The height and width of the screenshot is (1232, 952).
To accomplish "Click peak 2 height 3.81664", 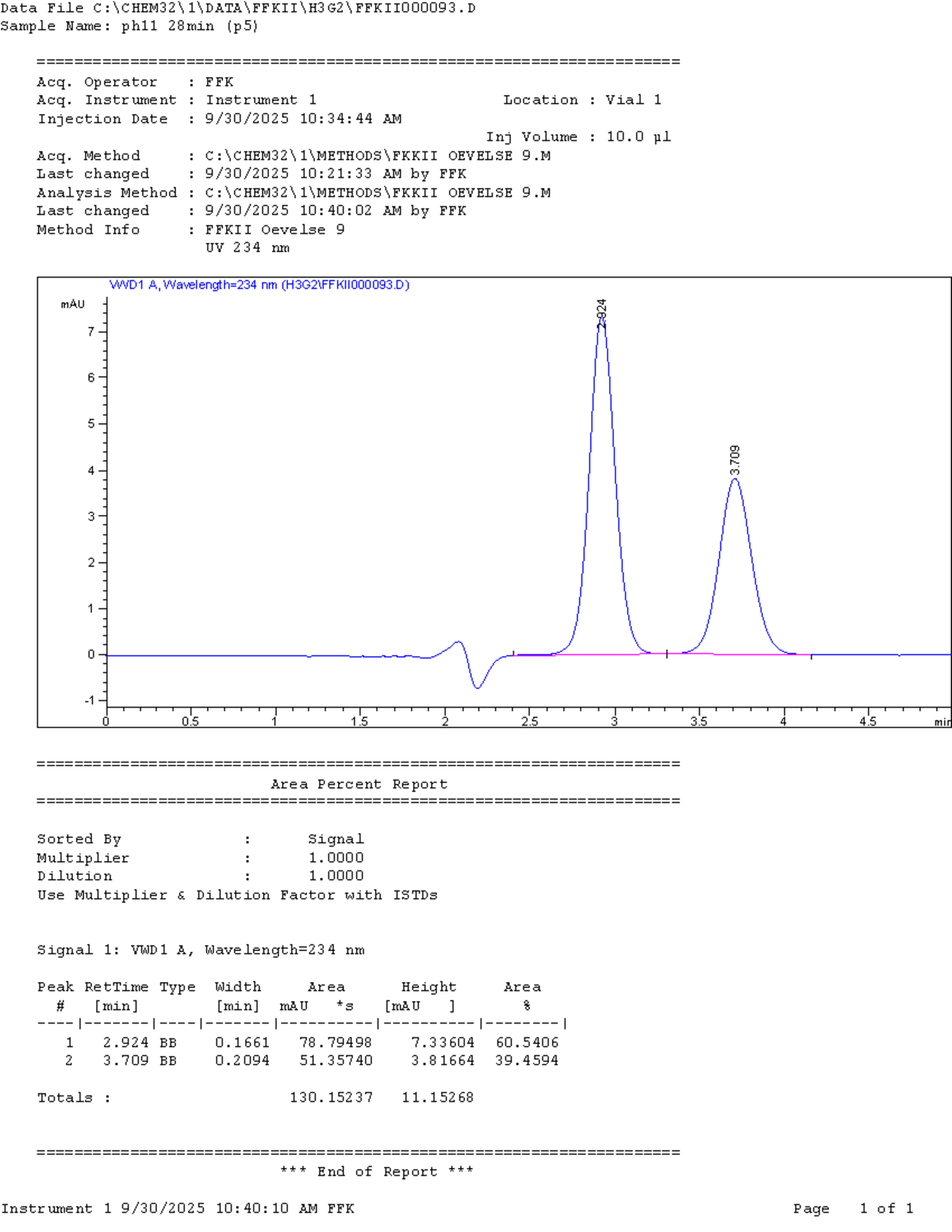I will click(x=443, y=1061).
